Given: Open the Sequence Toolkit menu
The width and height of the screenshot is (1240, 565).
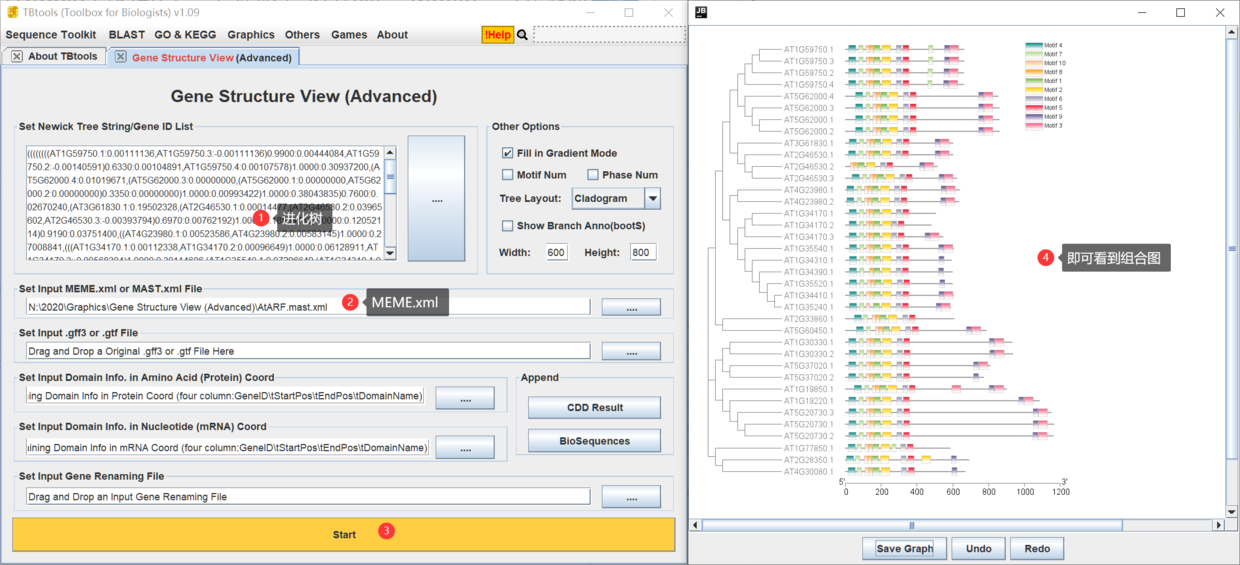Looking at the screenshot, I should [x=51, y=35].
